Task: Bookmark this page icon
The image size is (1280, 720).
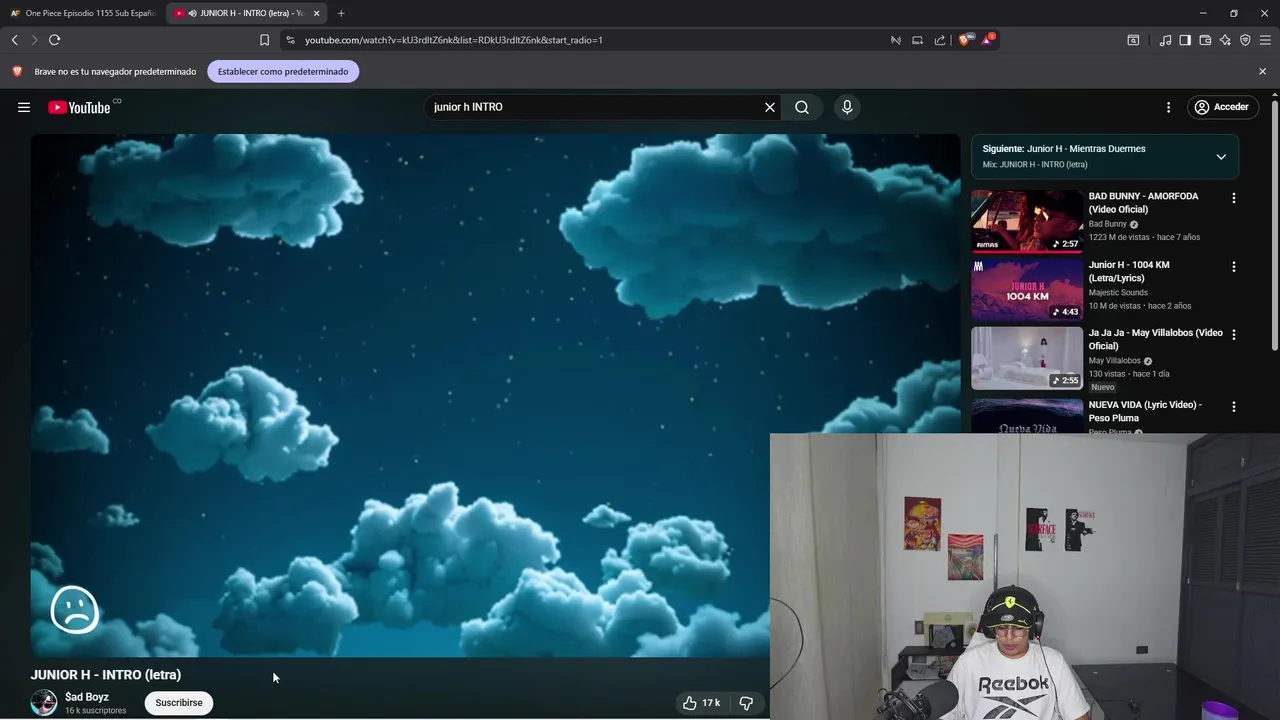Action: click(x=264, y=40)
